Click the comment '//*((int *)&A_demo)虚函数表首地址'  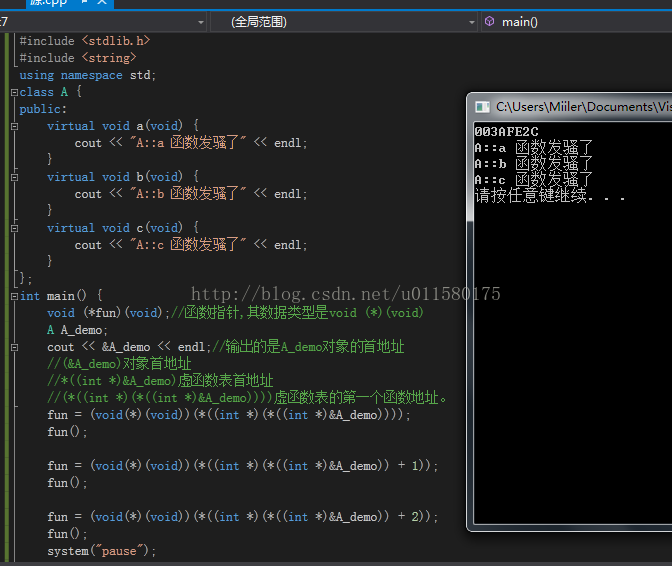[160, 380]
